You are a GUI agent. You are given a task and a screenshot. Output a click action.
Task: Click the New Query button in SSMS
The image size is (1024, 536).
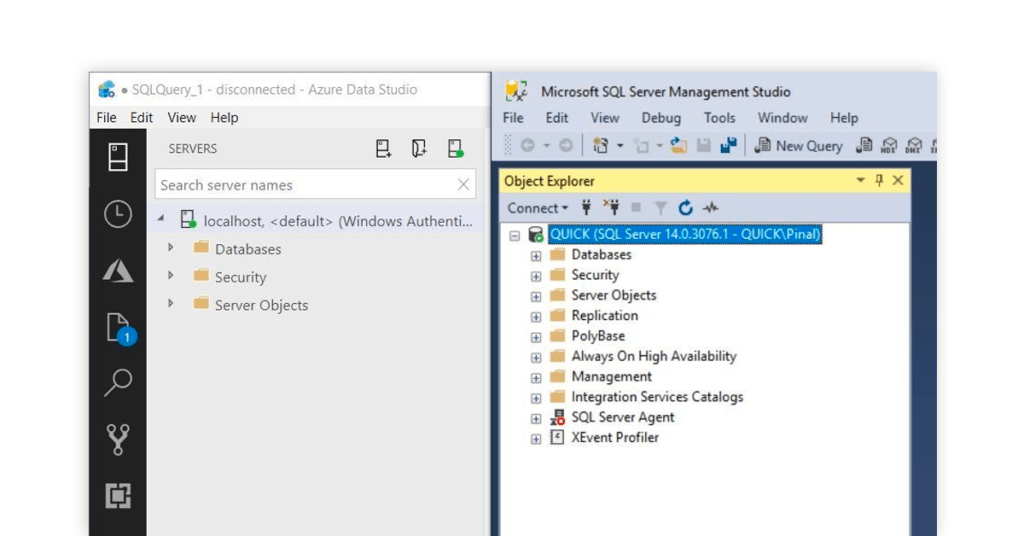tap(799, 146)
